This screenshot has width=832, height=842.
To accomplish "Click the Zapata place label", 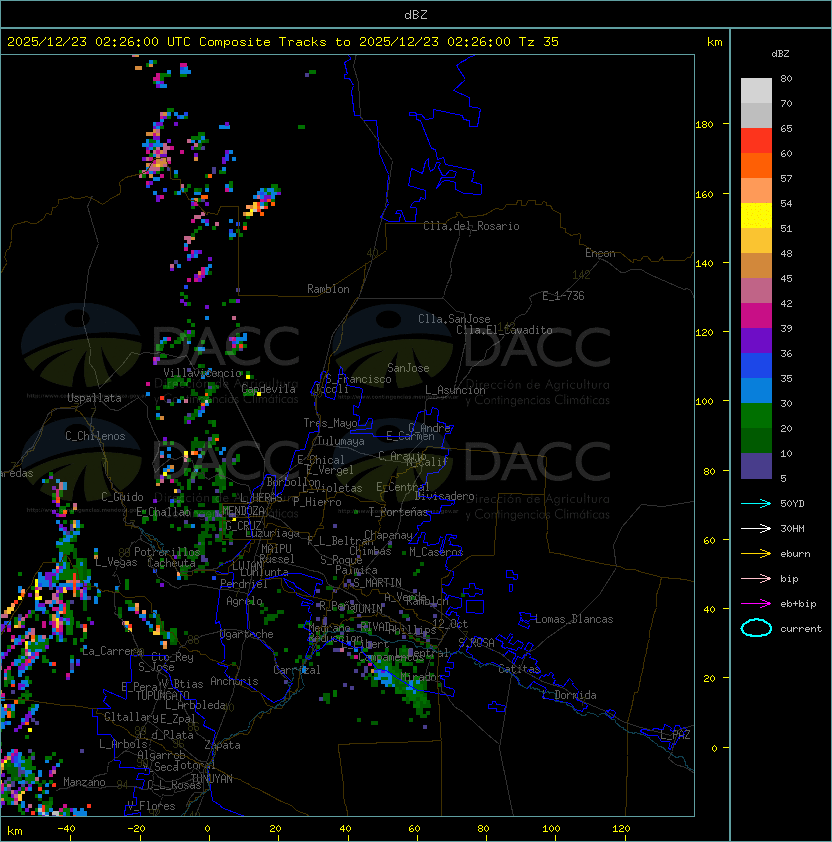I will (x=222, y=745).
